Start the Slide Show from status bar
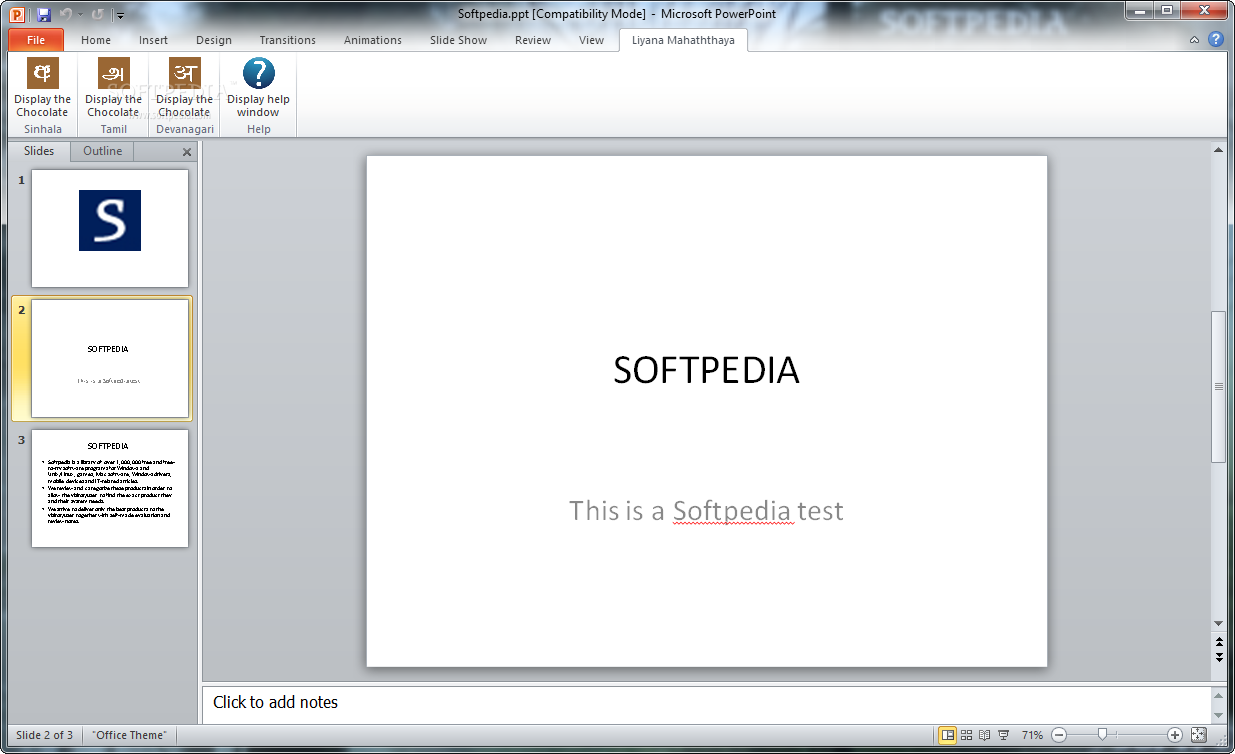This screenshot has width=1235, height=754. tap(1003, 735)
